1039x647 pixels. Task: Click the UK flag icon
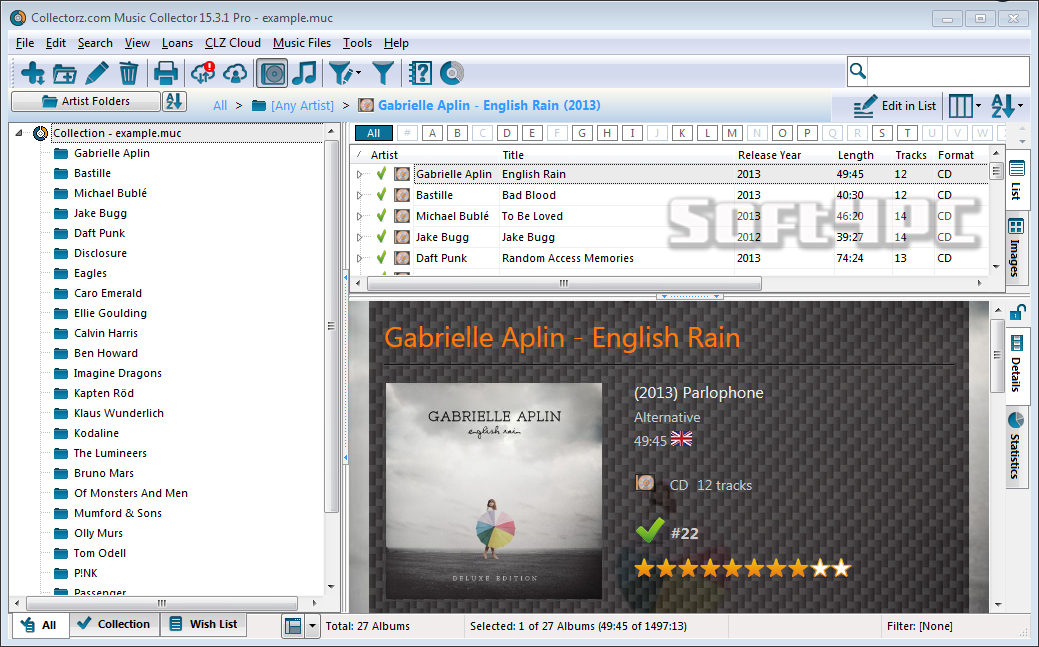coord(681,439)
